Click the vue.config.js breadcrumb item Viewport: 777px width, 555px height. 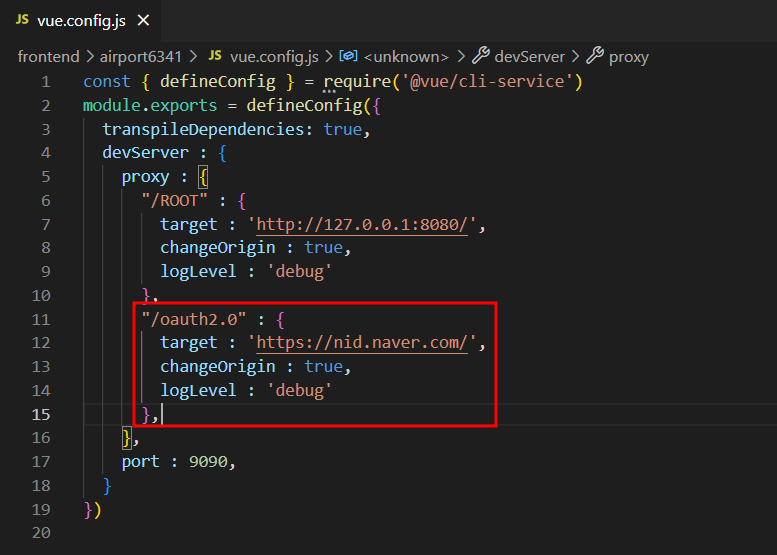pos(274,56)
